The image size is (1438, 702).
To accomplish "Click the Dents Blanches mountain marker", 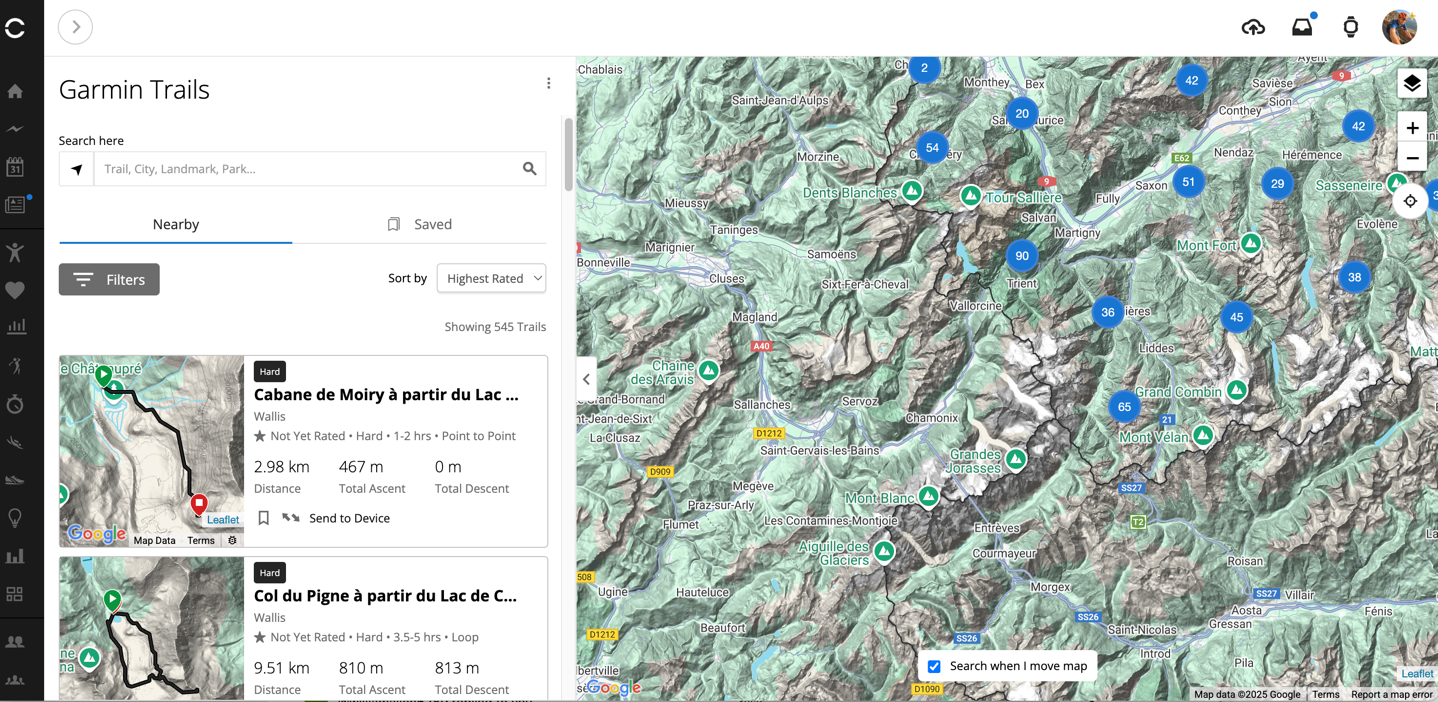I will [912, 190].
